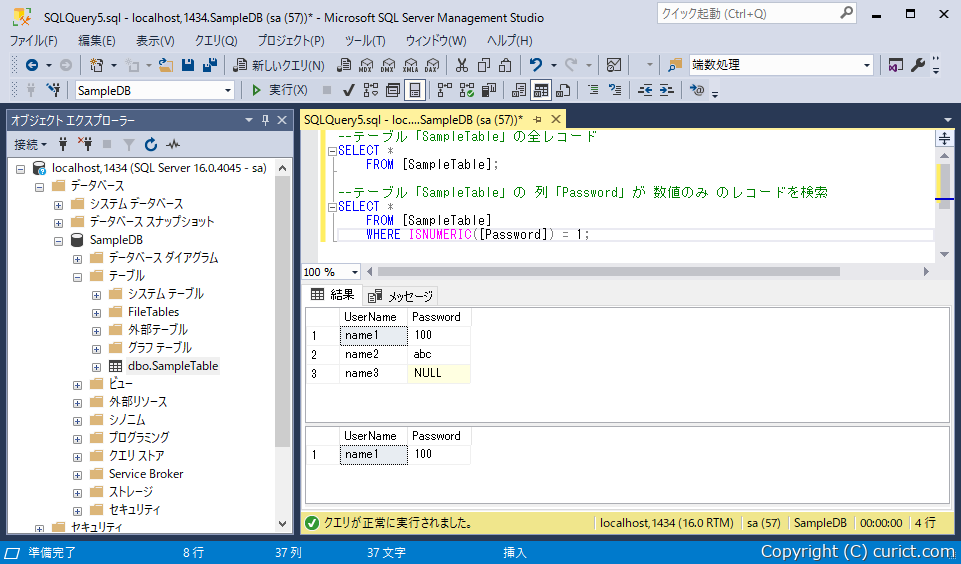This screenshot has width=961, height=564.
Task: Click the MDX query icon
Action: pos(367,65)
